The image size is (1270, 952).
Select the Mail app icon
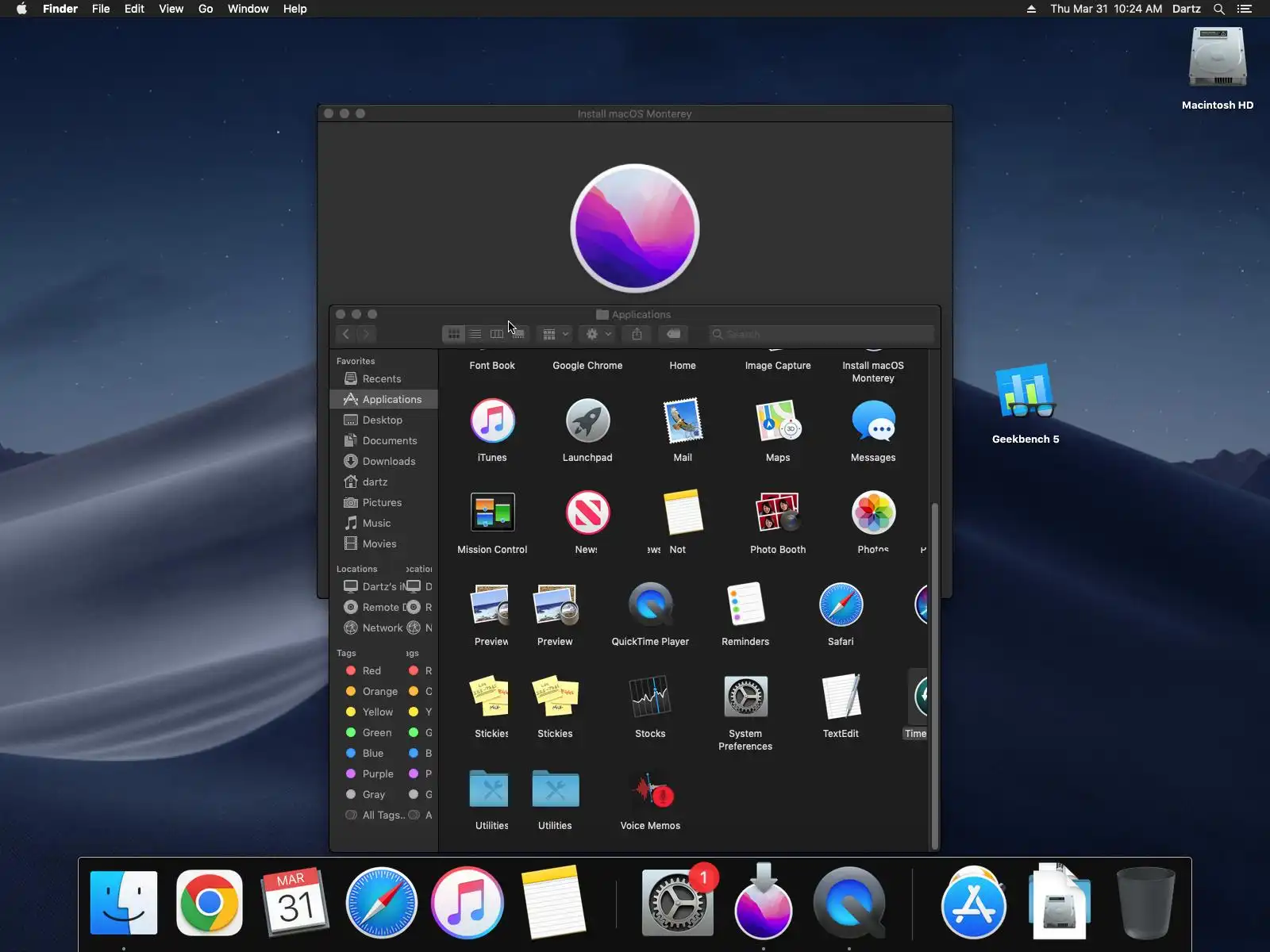(x=683, y=421)
